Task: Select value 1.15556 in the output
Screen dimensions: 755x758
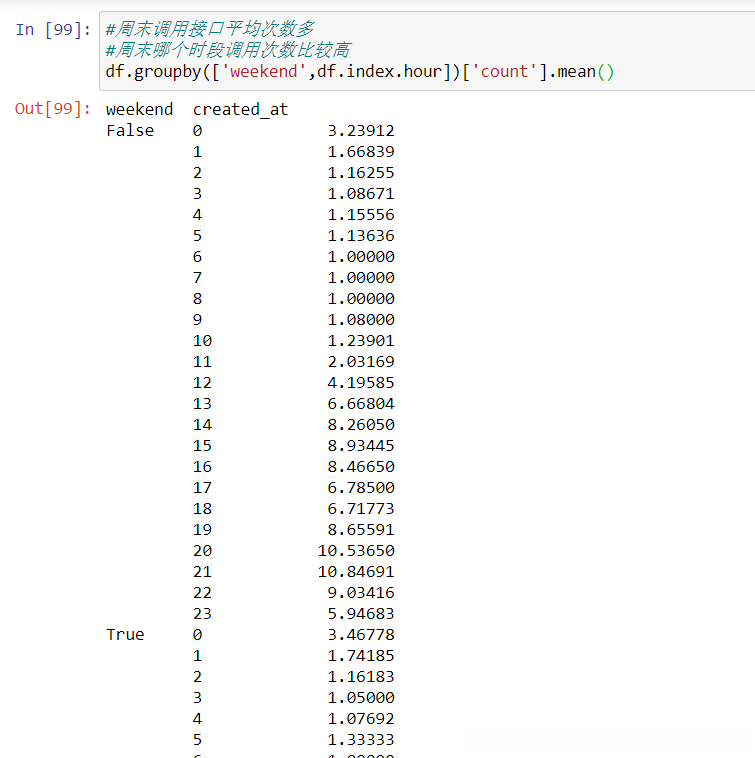Action: [361, 215]
